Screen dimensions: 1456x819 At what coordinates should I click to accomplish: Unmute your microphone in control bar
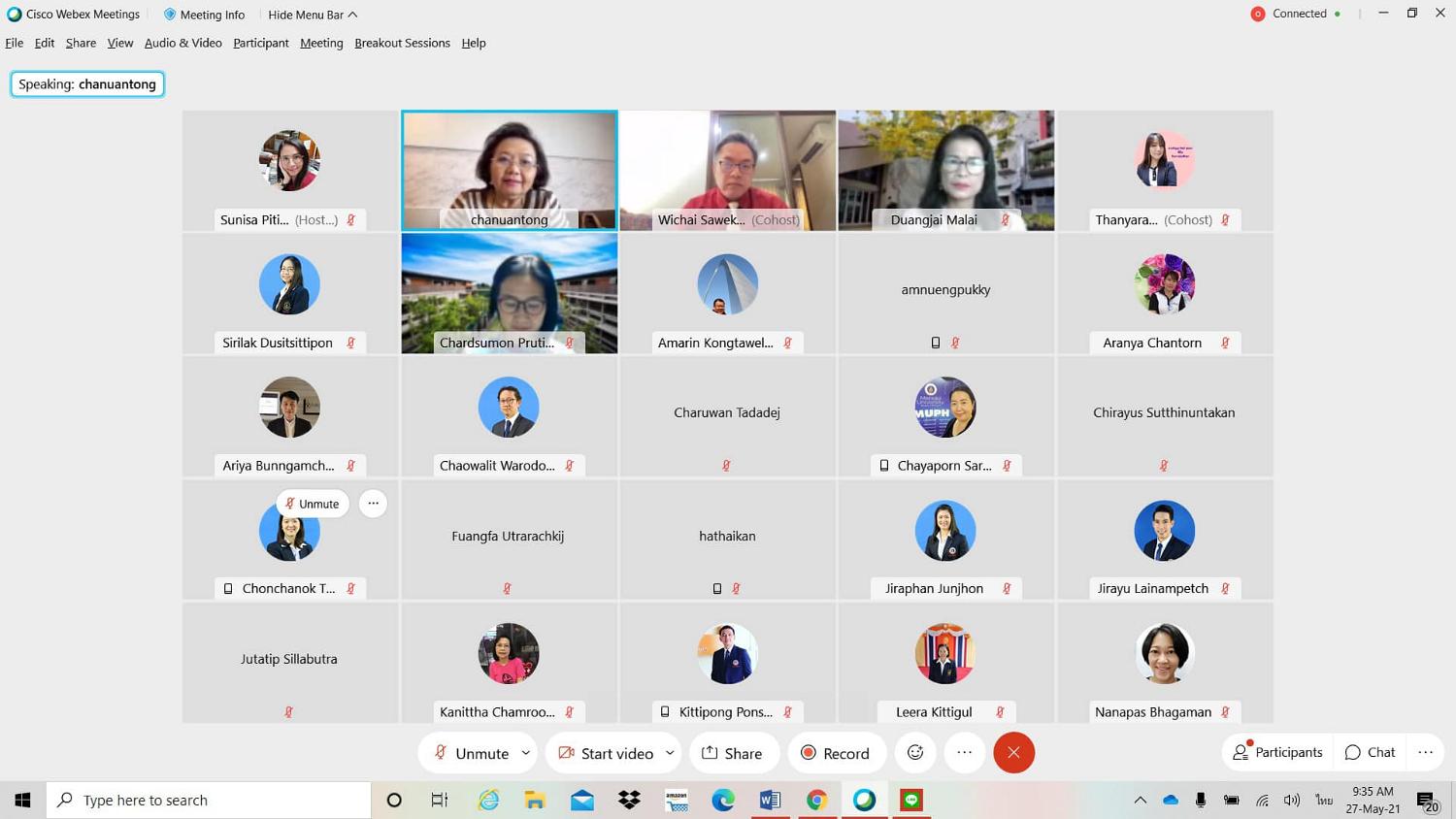coord(471,753)
